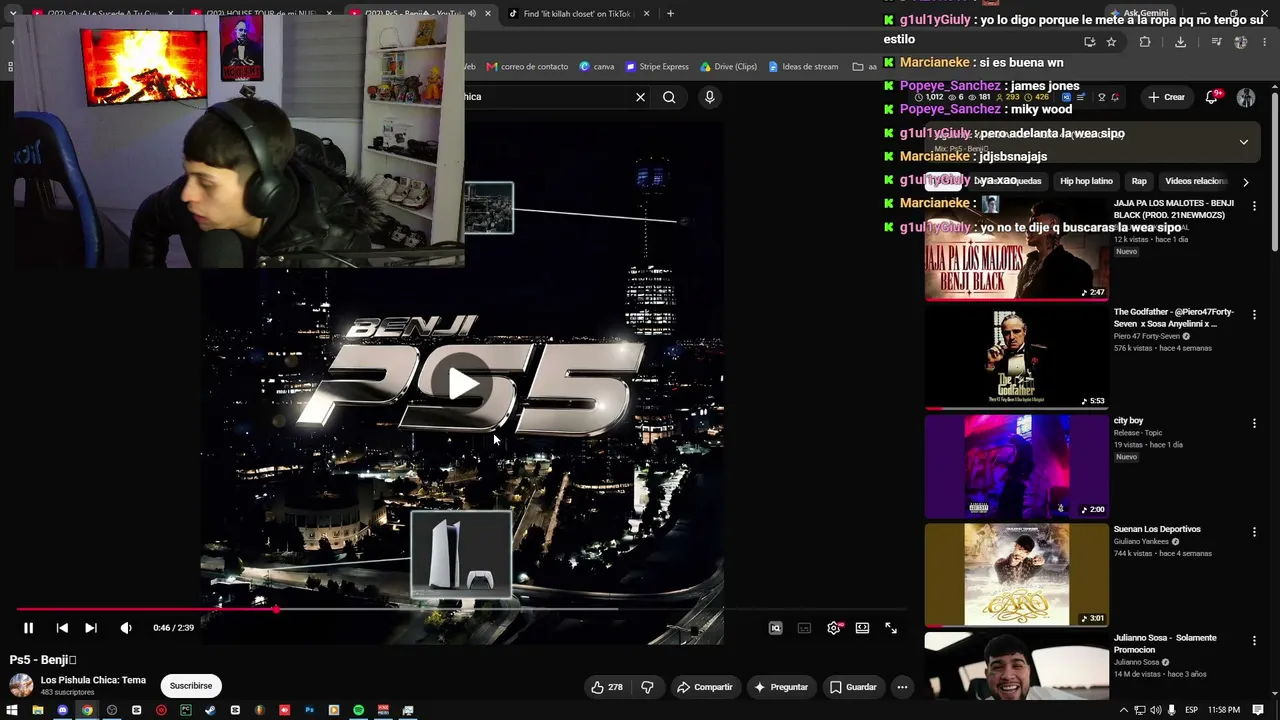
Task: Open more actions menu below the video
Action: pos(902,687)
